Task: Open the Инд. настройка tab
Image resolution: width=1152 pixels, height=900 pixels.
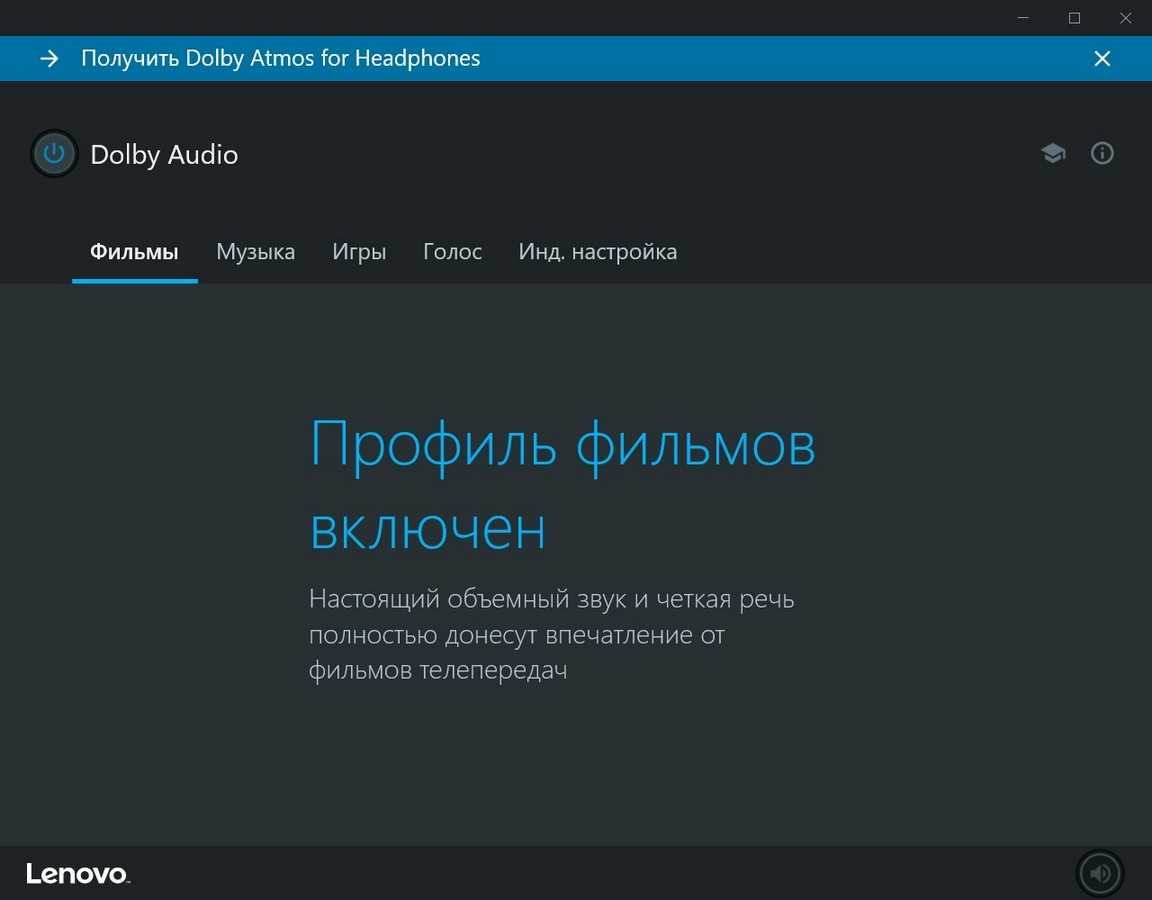Action: click(597, 252)
